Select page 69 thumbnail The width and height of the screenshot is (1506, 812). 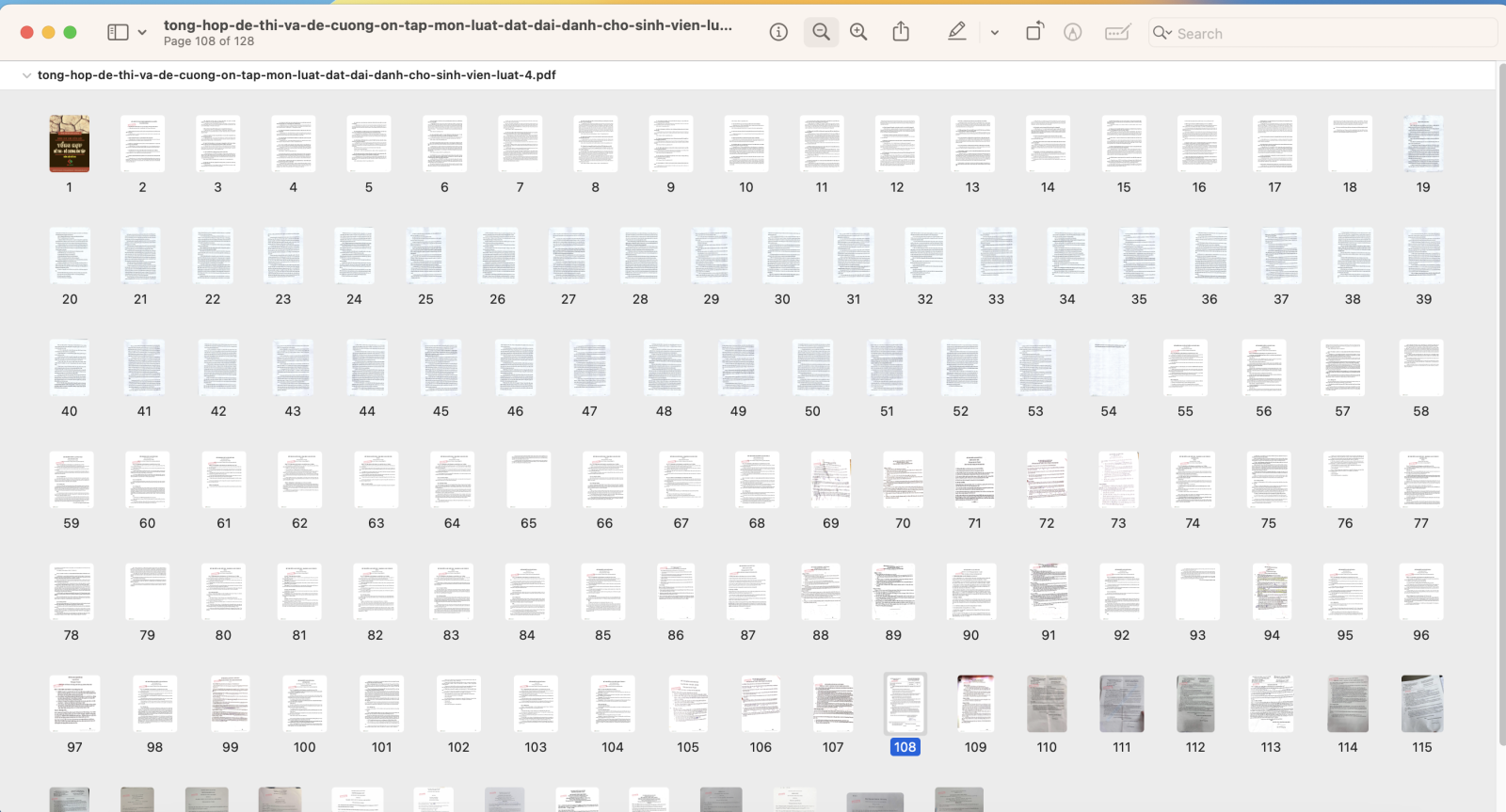point(831,479)
